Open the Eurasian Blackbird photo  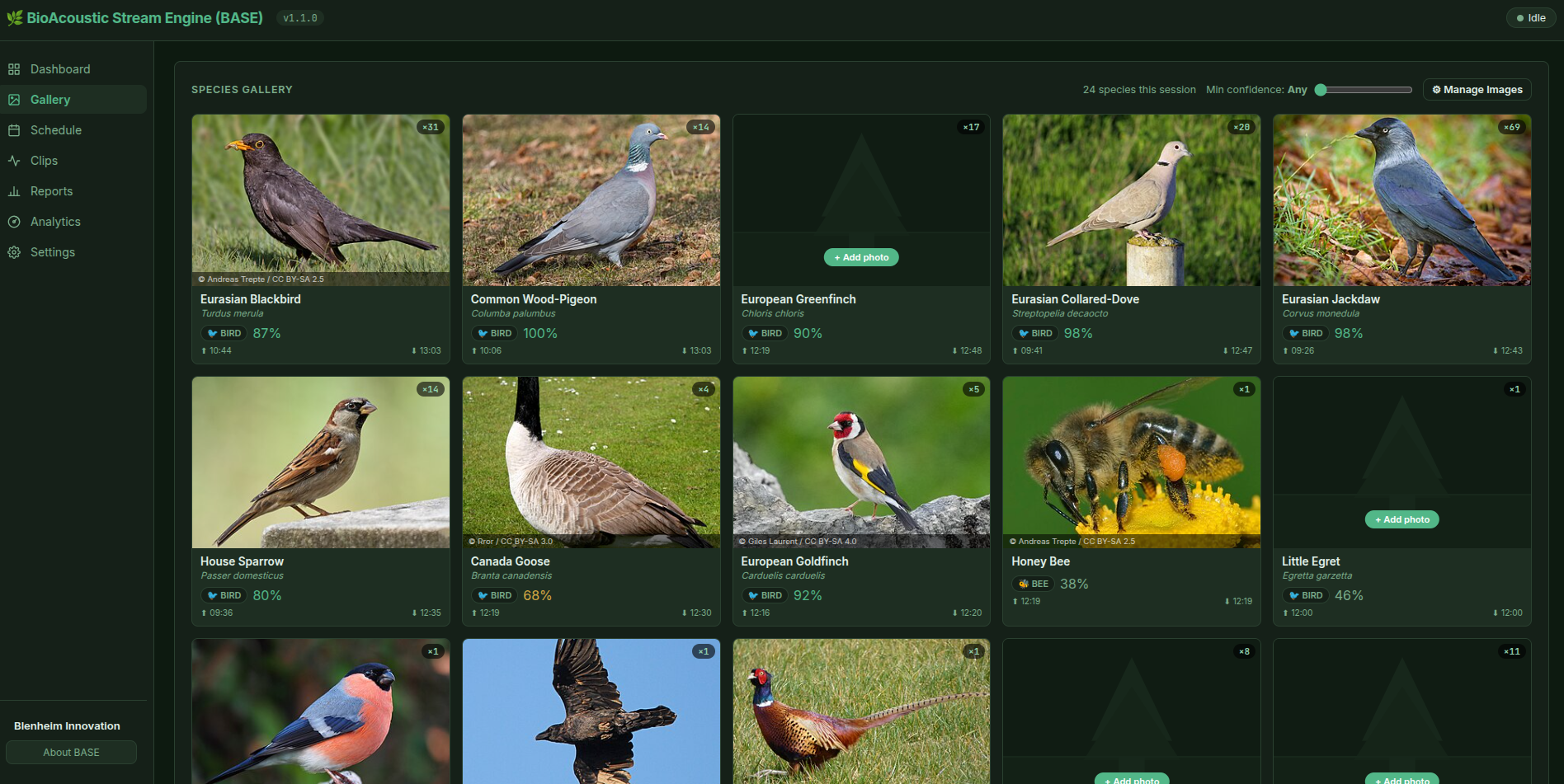tap(321, 200)
